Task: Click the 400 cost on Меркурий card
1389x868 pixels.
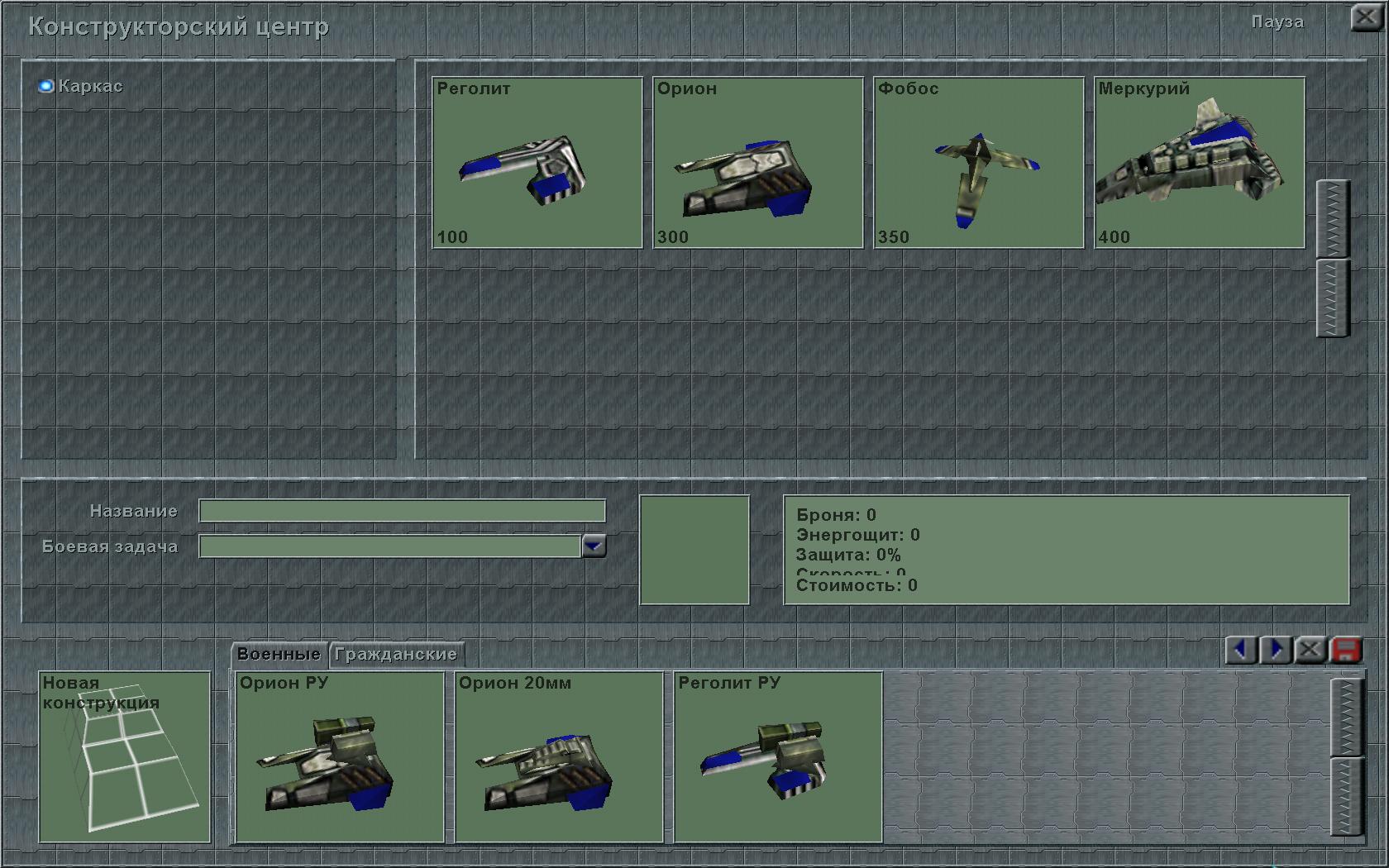Action: click(x=1114, y=237)
